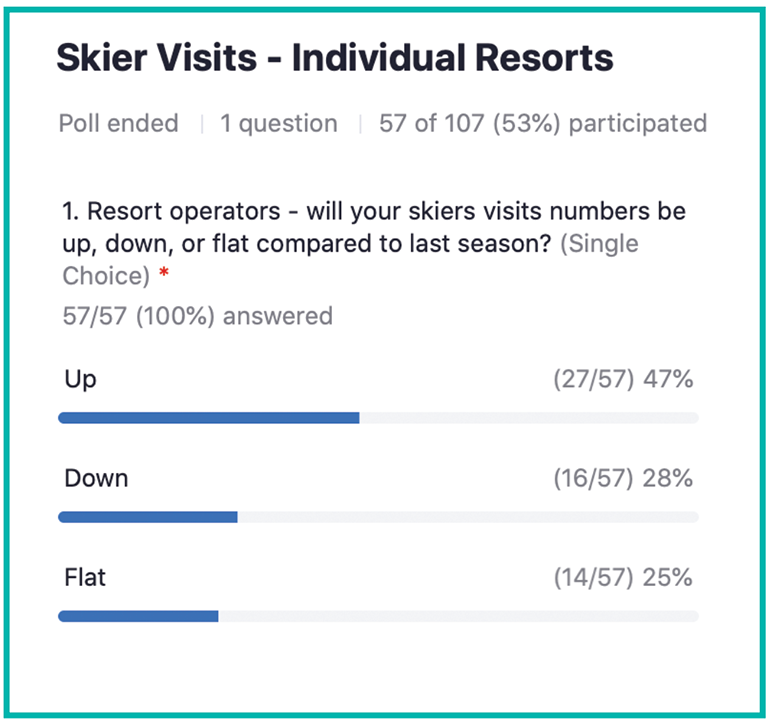Click '57/57 (100%) answered' text
770x726 pixels.
pyautogui.click(x=197, y=315)
